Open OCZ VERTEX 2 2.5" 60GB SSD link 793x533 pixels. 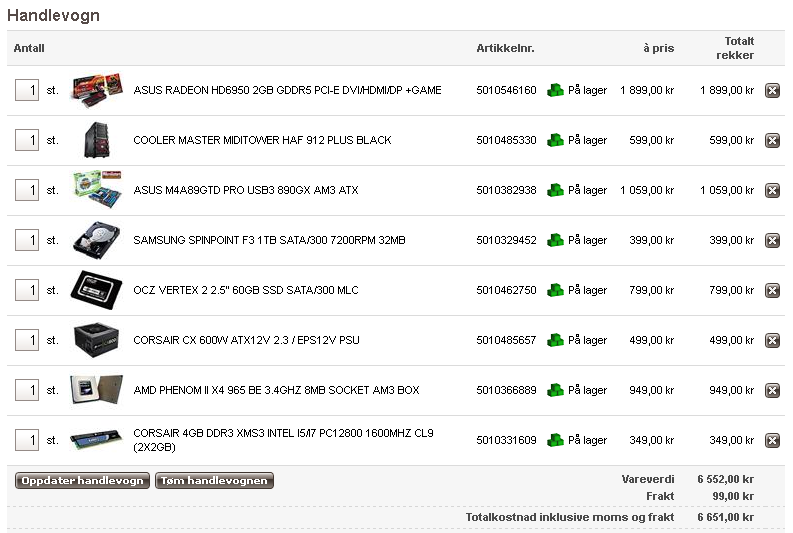(x=246, y=290)
